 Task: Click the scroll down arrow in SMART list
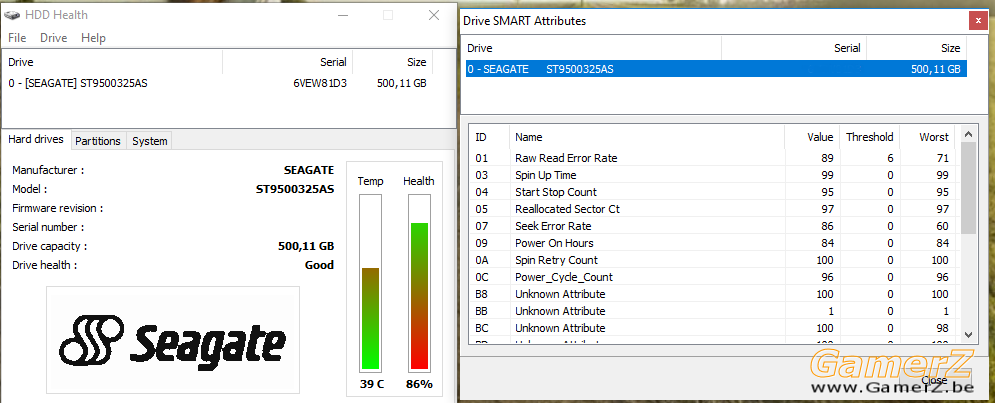968,334
